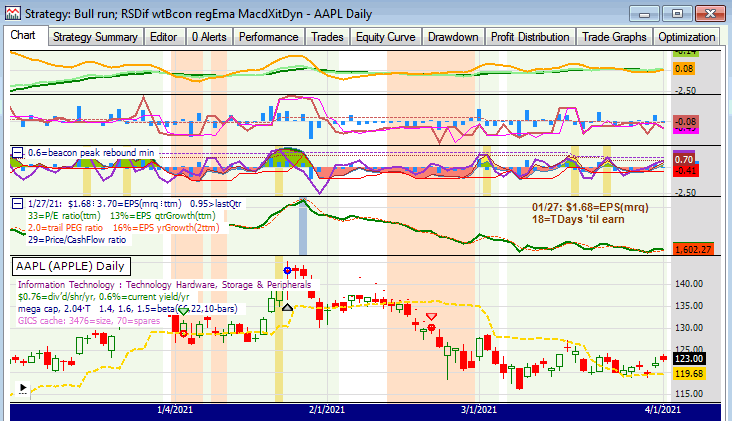Click the black up-triangle marker near 135
This screenshot has width=732, height=421.
click(x=288, y=307)
